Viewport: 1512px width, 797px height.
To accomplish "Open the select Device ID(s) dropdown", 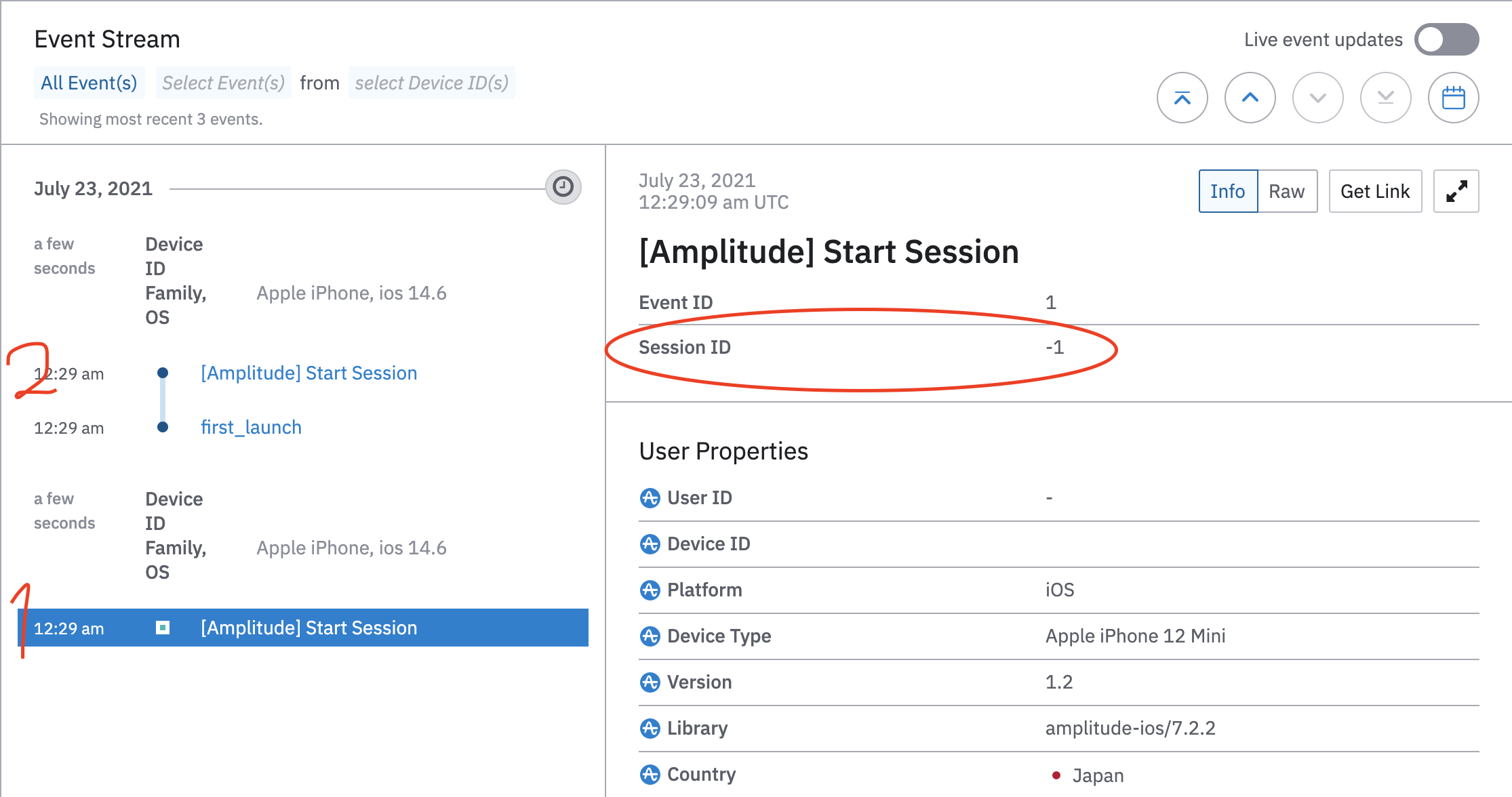I will (x=431, y=83).
